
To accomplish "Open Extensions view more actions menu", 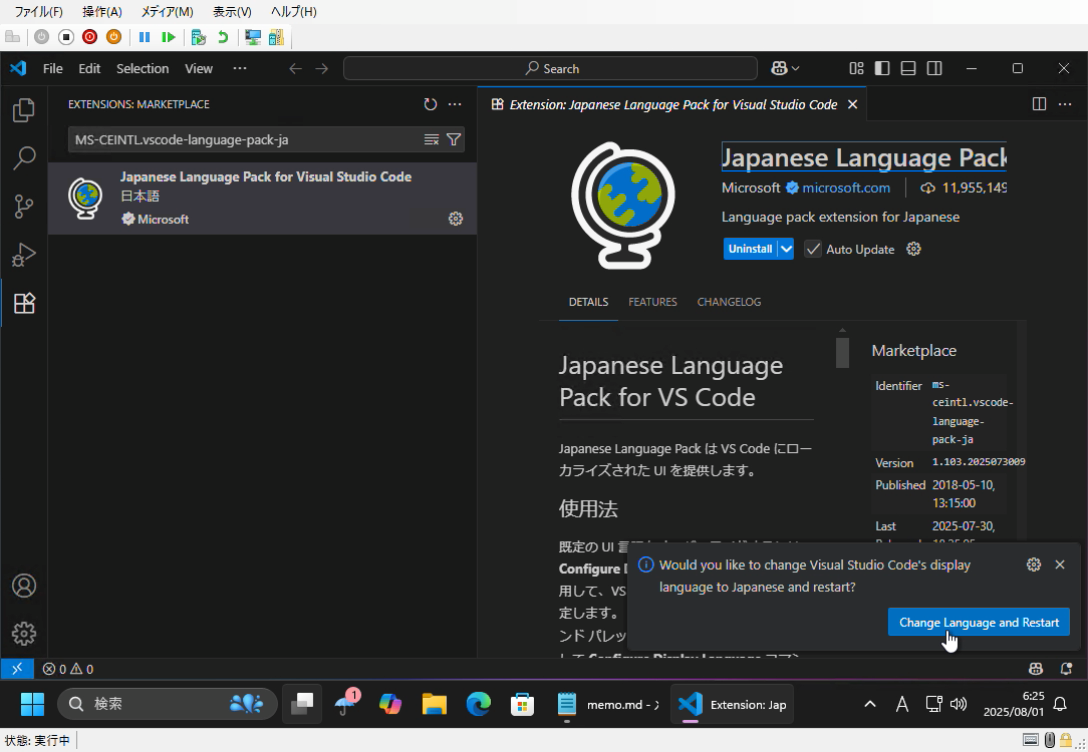I will pyautogui.click(x=454, y=104).
